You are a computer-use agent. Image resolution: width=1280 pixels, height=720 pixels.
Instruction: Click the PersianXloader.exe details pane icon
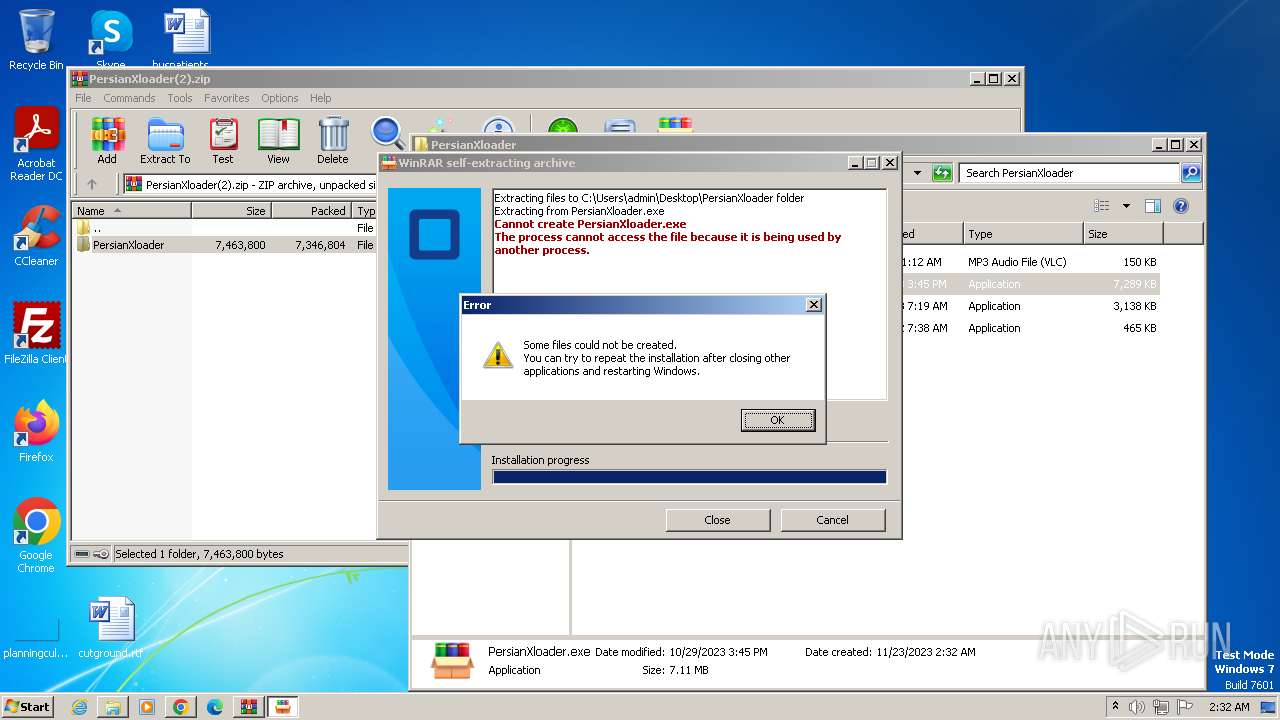click(x=452, y=660)
